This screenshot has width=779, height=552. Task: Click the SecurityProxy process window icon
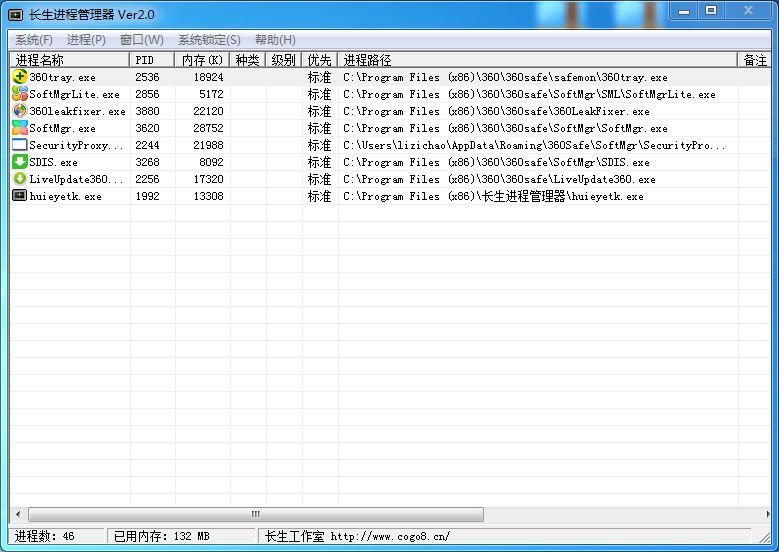tap(19, 145)
